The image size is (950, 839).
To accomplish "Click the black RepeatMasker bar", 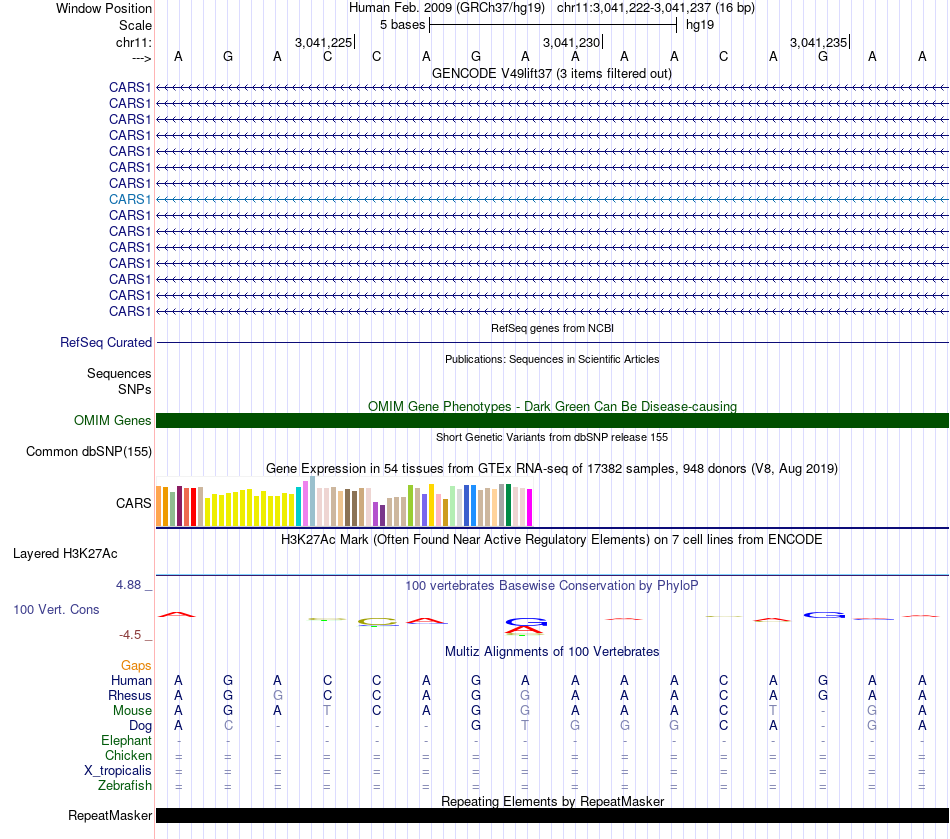I will [553, 815].
